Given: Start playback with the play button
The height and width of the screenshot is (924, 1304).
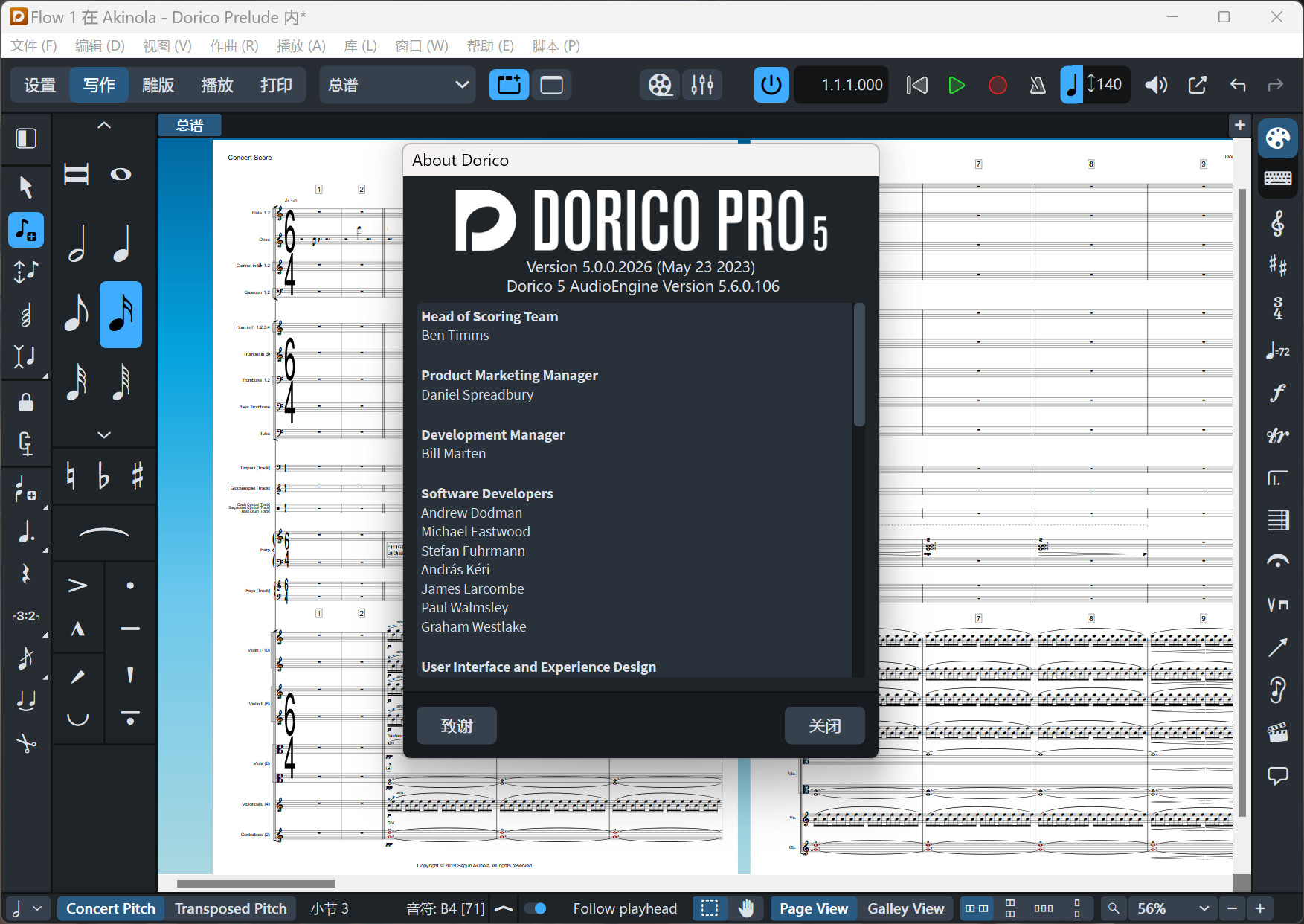Looking at the screenshot, I should 957,85.
